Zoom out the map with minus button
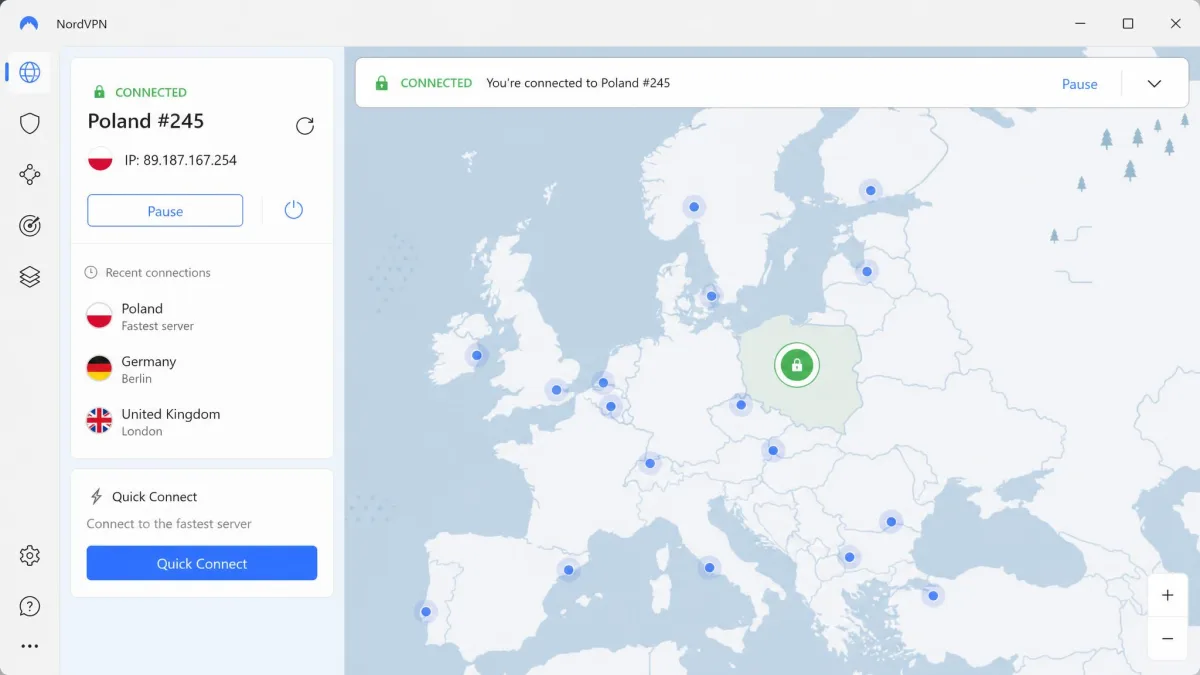This screenshot has height=675, width=1200. point(1167,638)
